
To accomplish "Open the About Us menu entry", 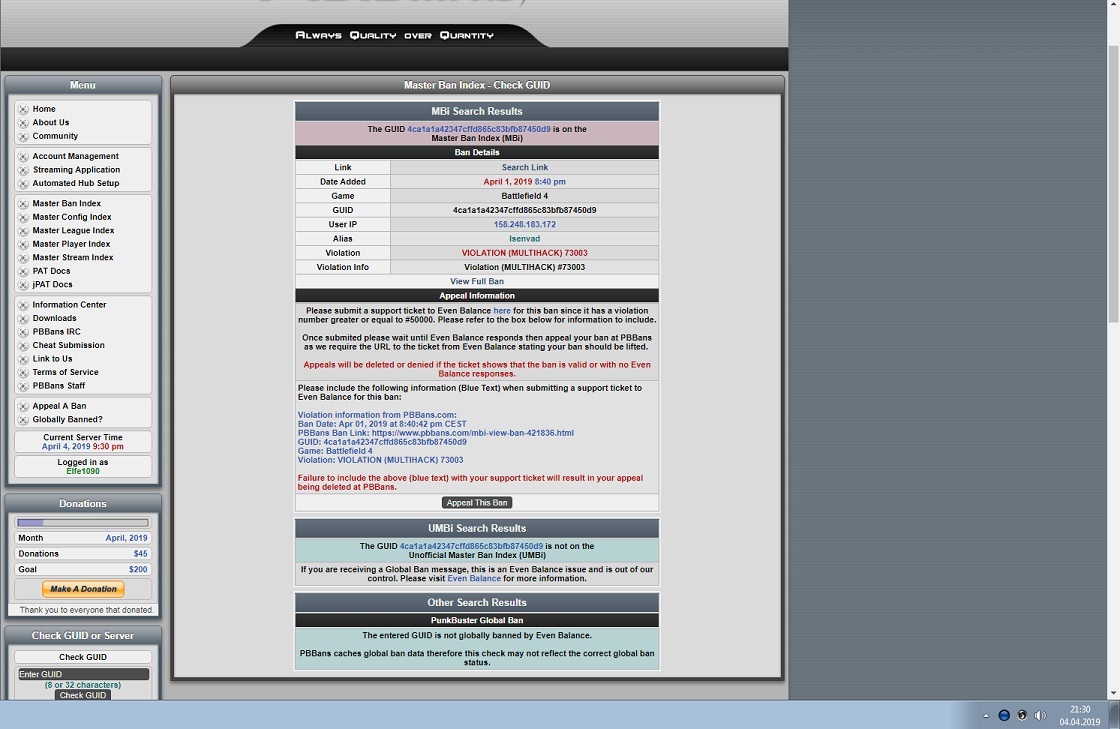I will (51, 123).
